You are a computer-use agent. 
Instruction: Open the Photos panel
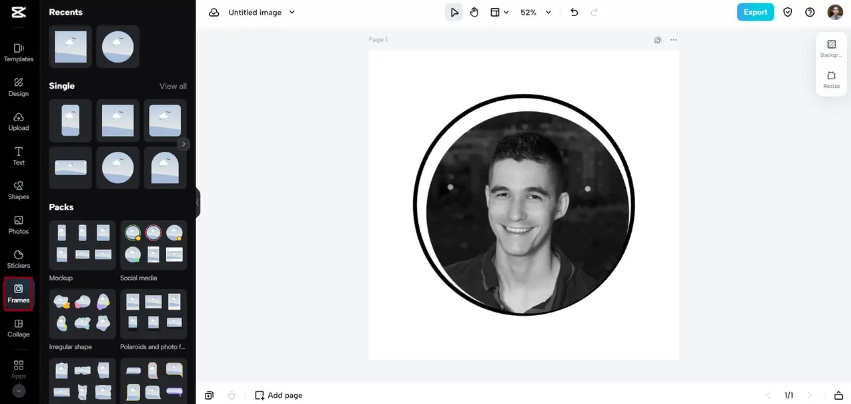[x=18, y=225]
